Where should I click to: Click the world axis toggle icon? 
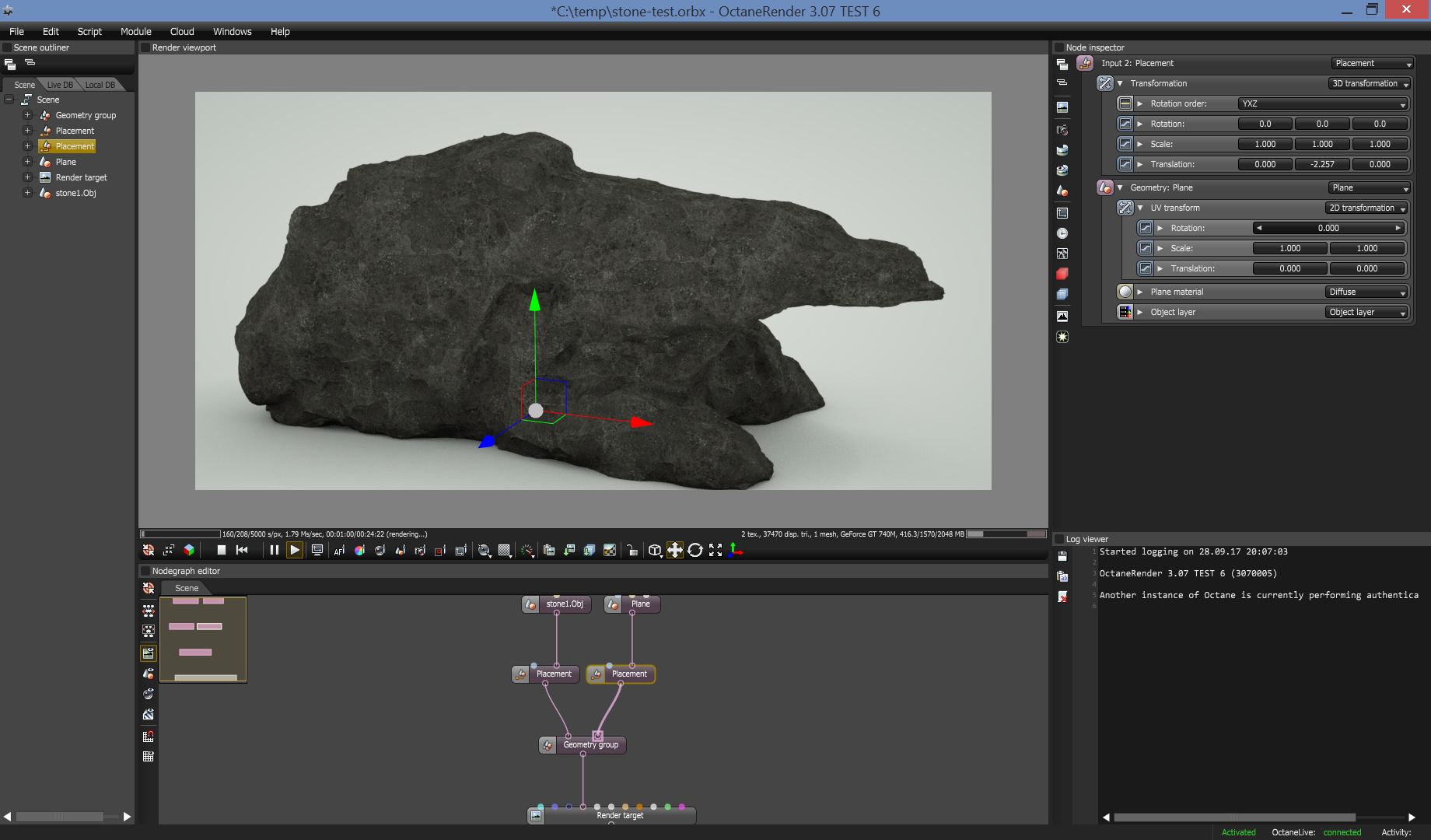[x=736, y=551]
